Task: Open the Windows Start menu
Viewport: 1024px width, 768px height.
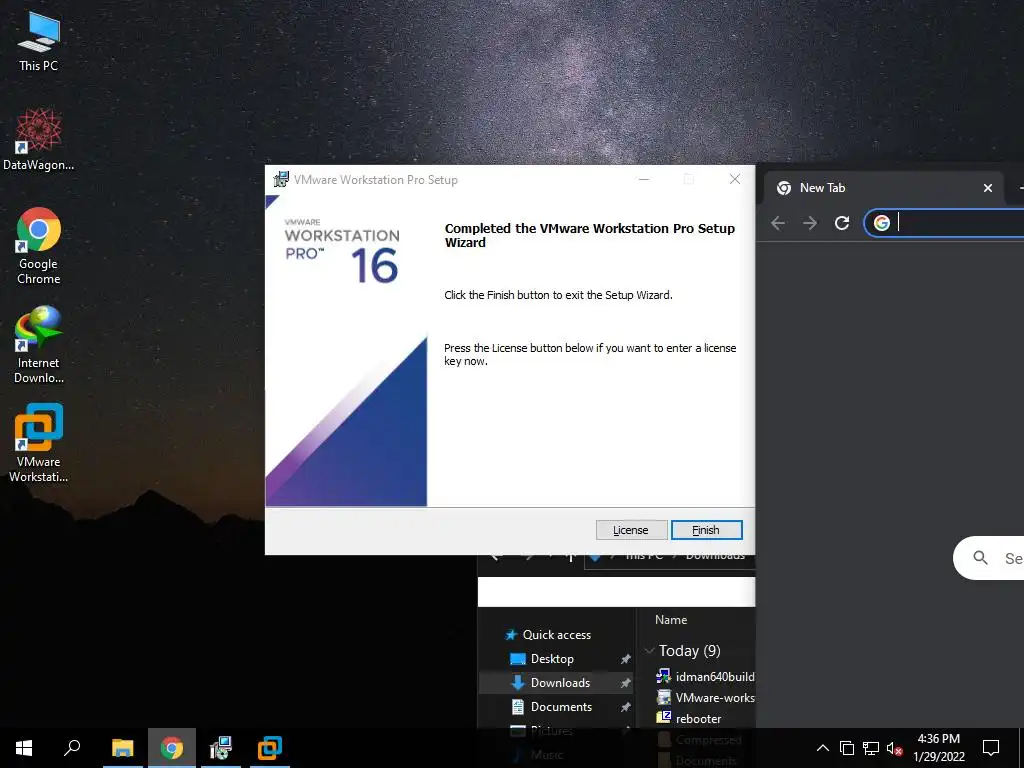Action: (x=24, y=748)
